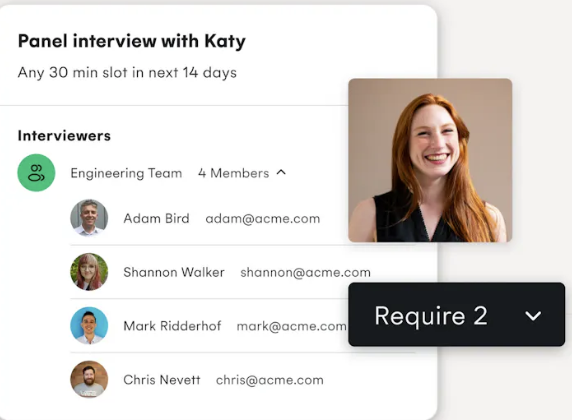
Task: Click the chevron arrow in Require 2 box
Action: pyautogui.click(x=533, y=316)
